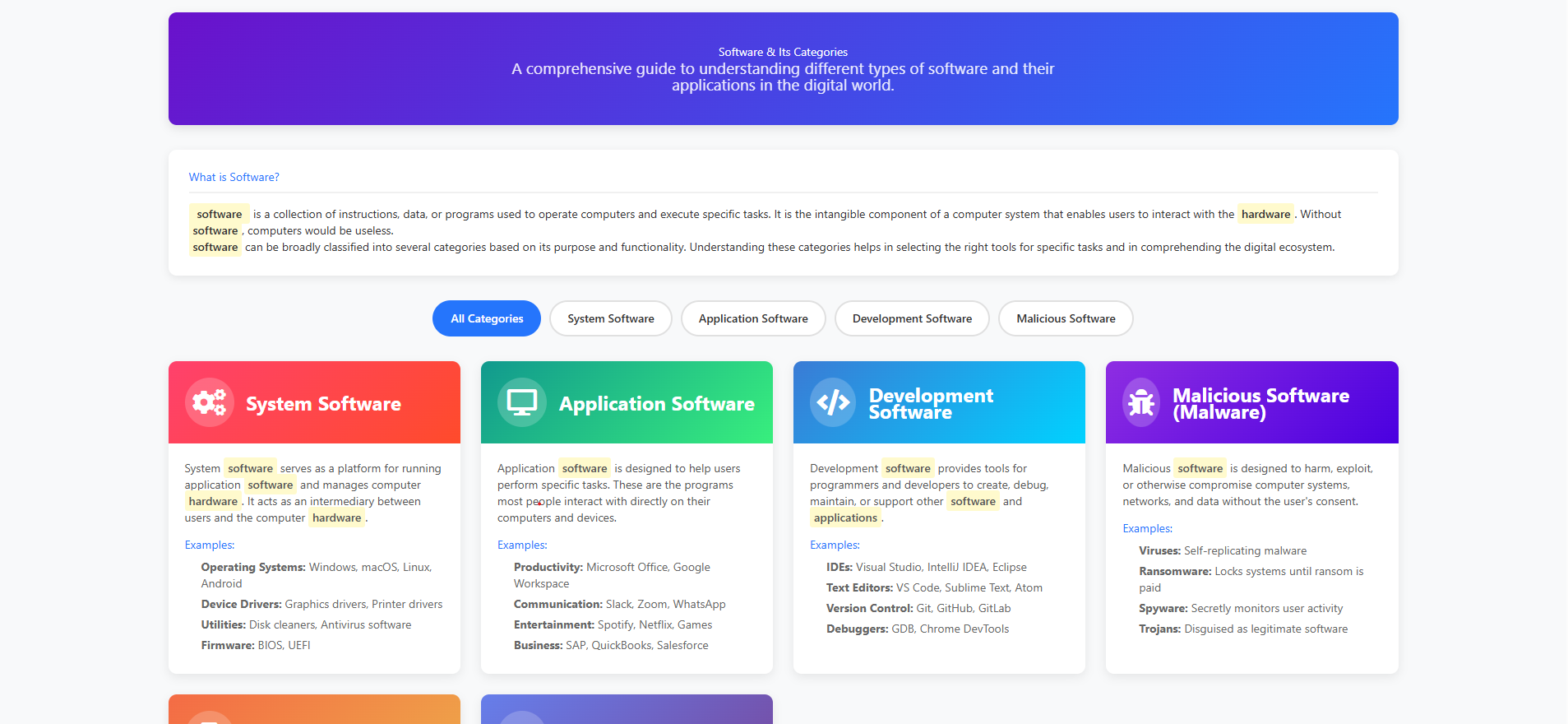Select the All Categories filter
1568x724 pixels.
point(487,318)
